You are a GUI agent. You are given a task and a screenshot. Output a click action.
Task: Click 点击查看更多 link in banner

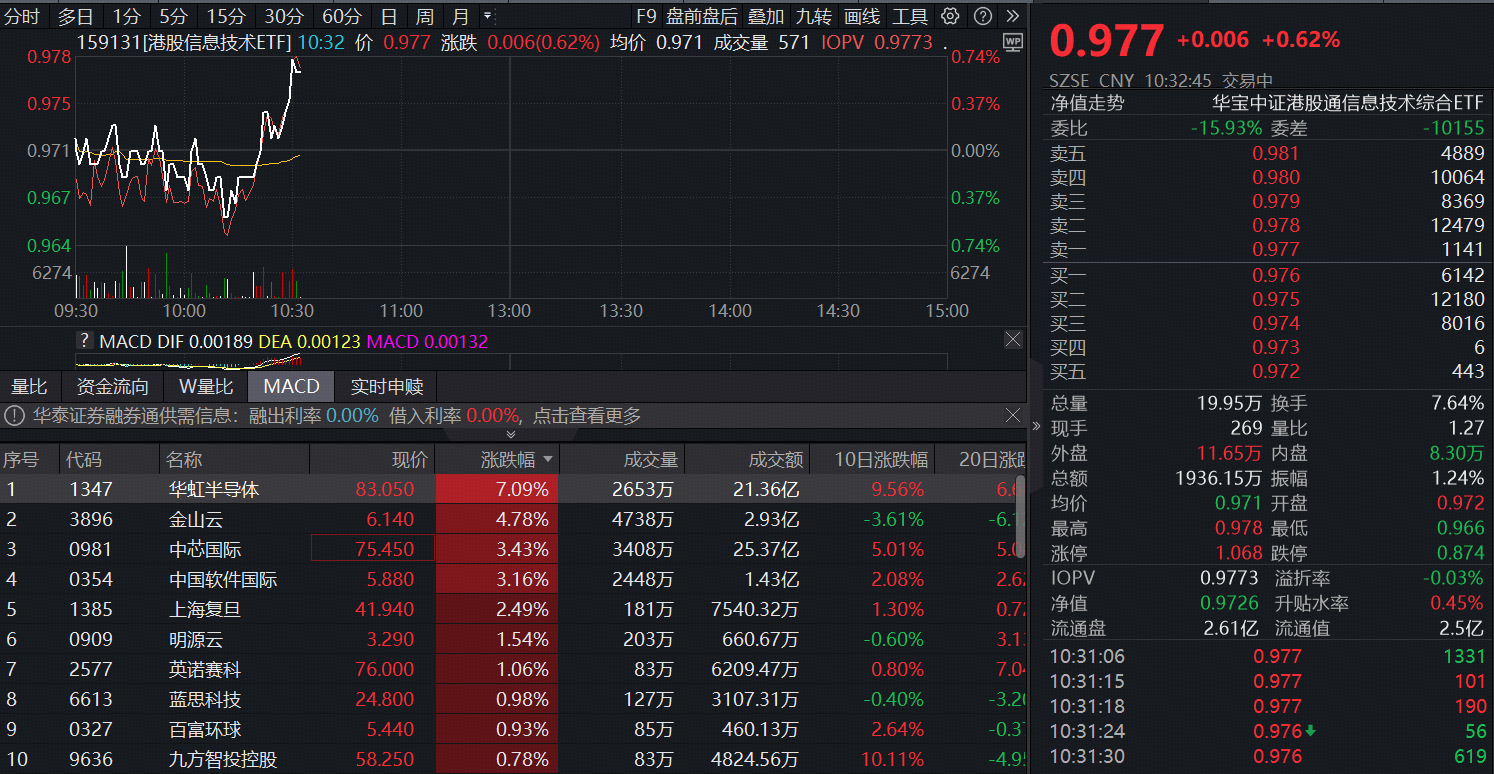(587, 416)
